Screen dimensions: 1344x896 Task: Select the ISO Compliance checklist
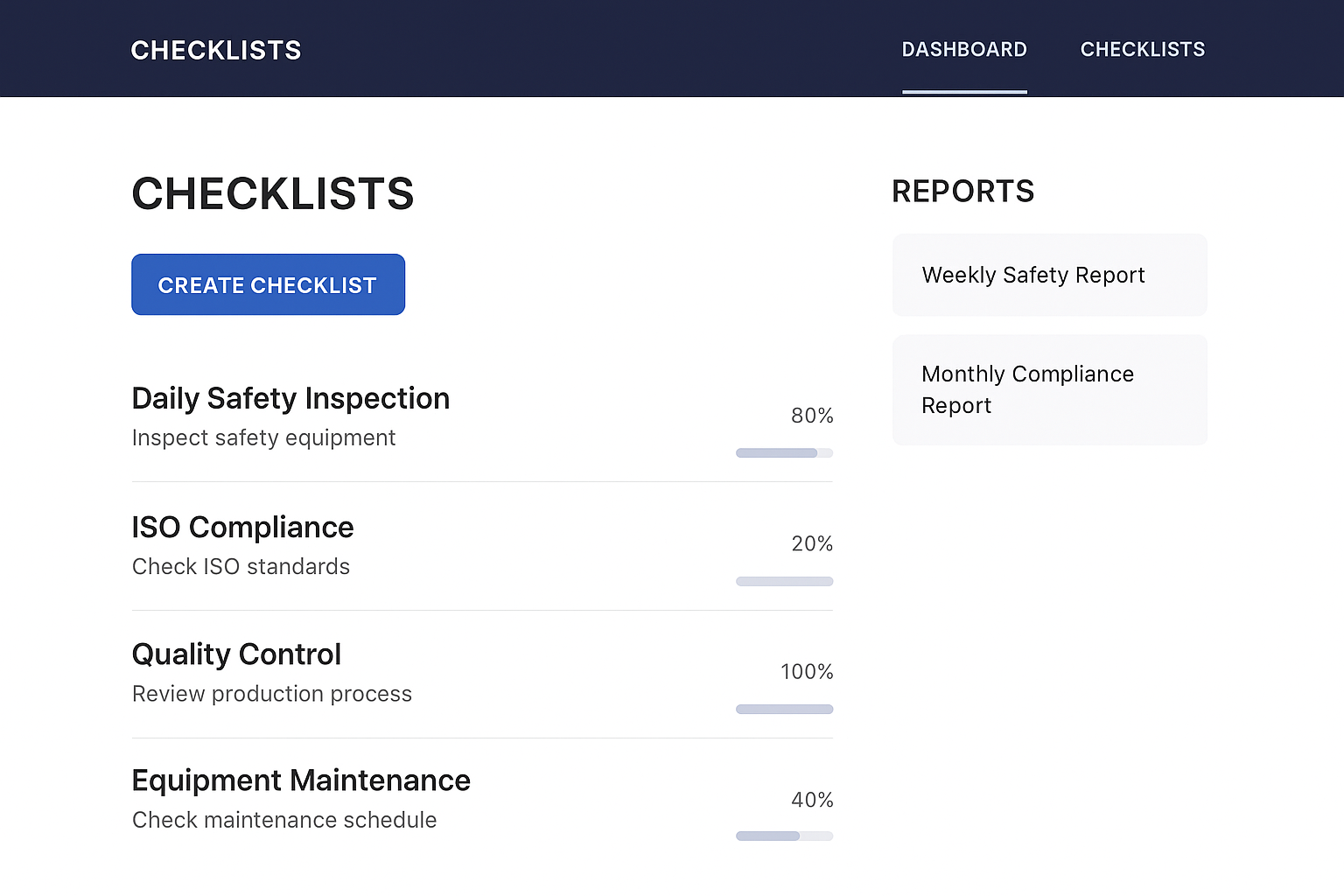coord(242,527)
